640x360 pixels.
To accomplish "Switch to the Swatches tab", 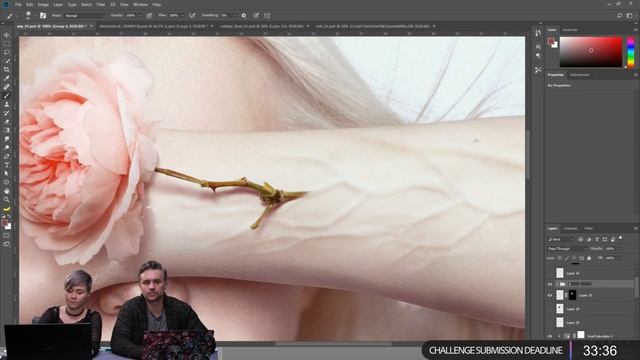I will point(570,30).
